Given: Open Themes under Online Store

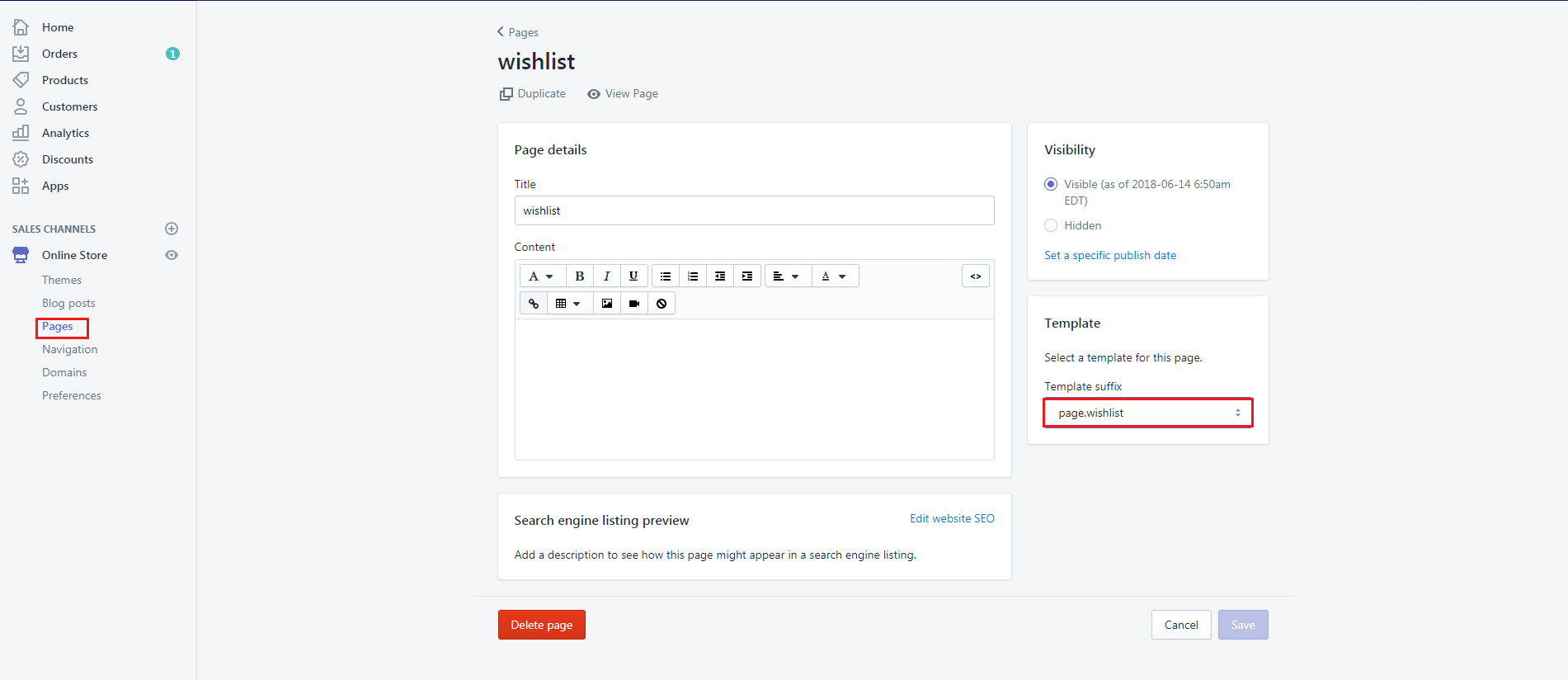Looking at the screenshot, I should click(x=62, y=280).
